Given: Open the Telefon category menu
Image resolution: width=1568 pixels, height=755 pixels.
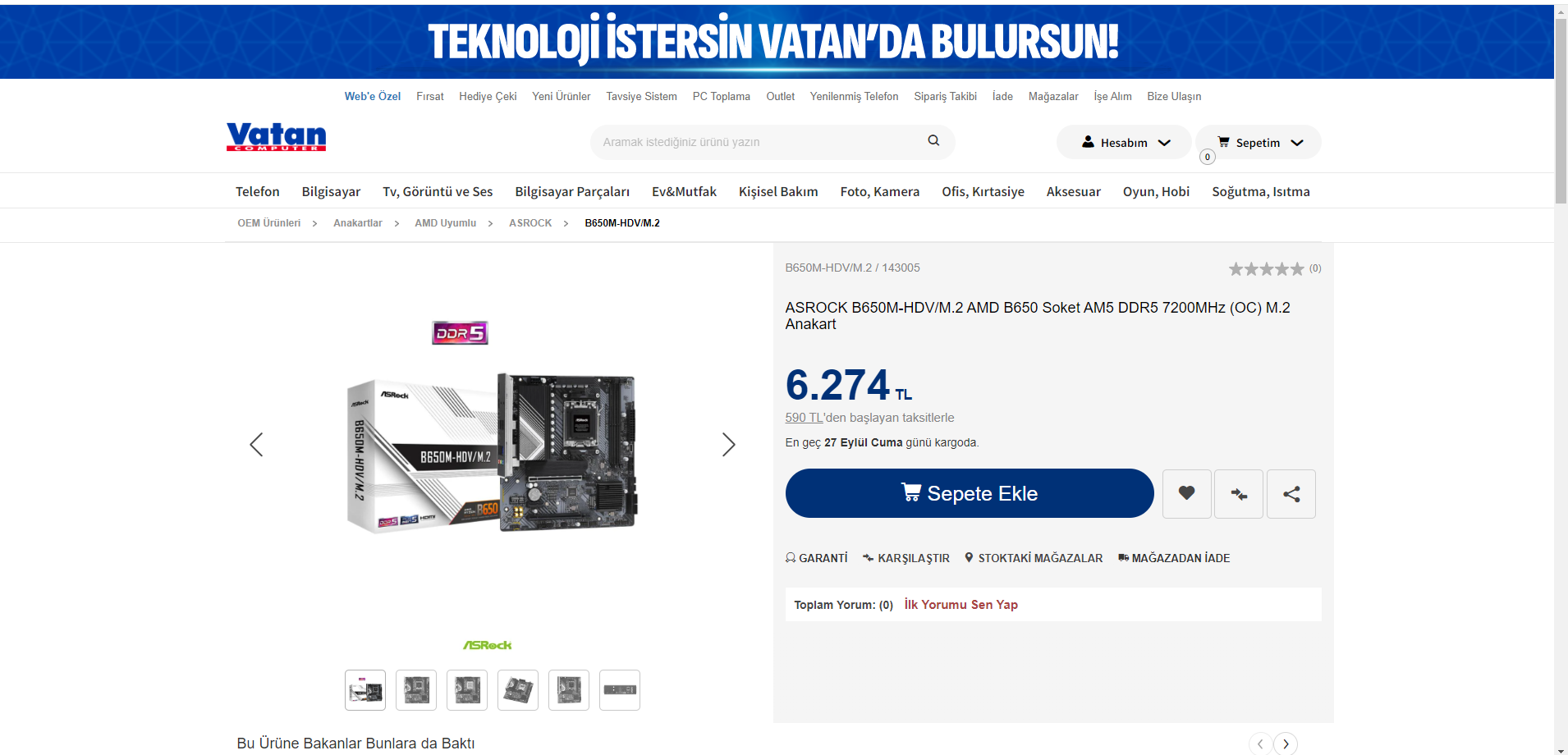Looking at the screenshot, I should click(x=258, y=191).
